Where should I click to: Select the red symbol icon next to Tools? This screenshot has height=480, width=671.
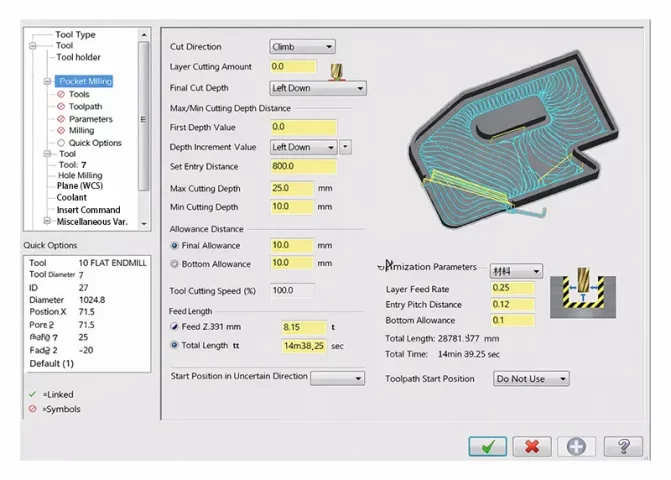click(61, 94)
